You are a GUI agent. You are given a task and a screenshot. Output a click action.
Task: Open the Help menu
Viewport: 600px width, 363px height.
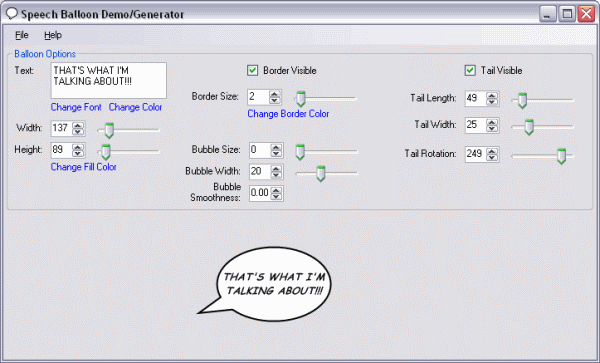tap(53, 35)
